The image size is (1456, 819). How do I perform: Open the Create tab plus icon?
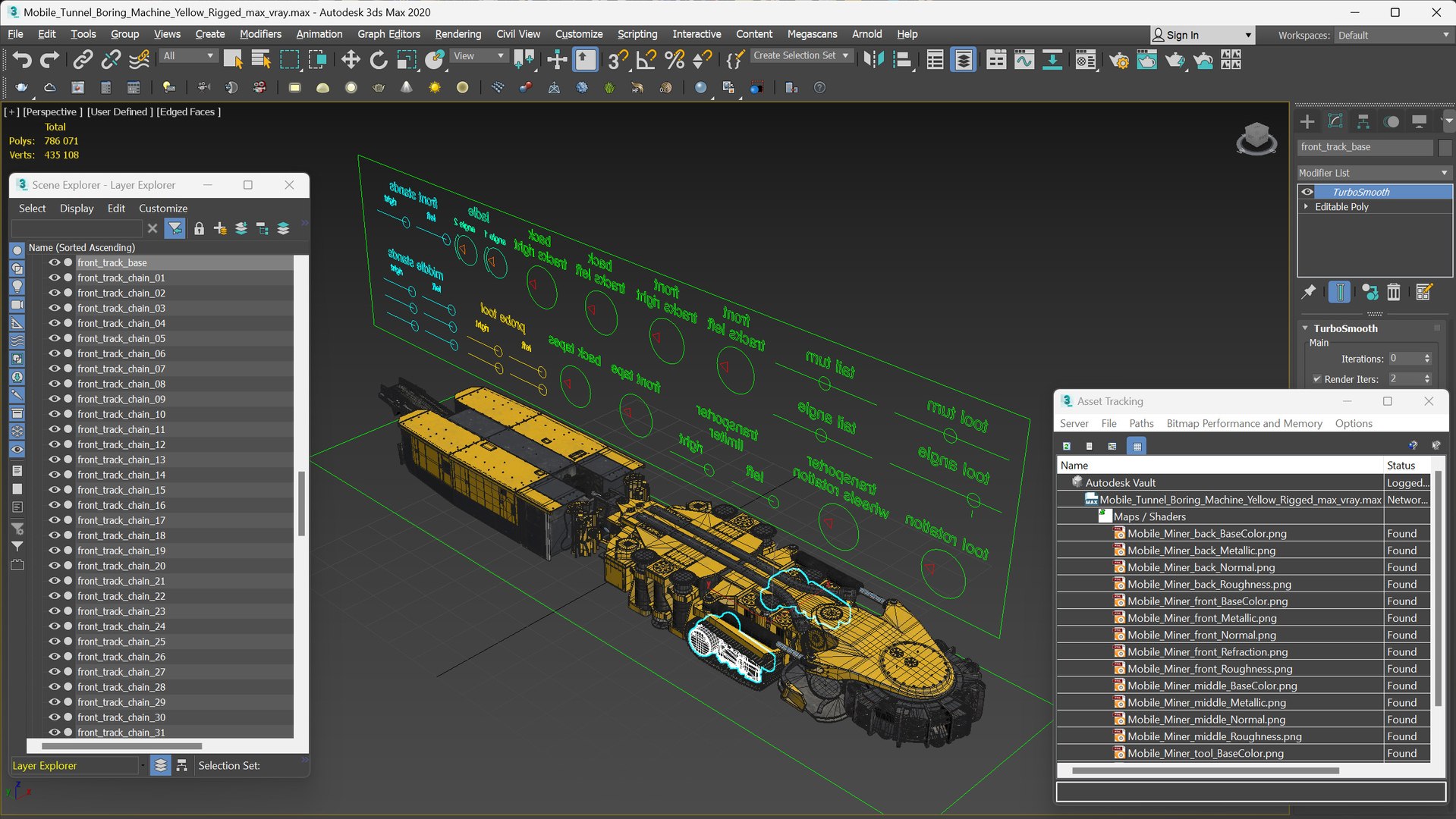click(x=1307, y=121)
